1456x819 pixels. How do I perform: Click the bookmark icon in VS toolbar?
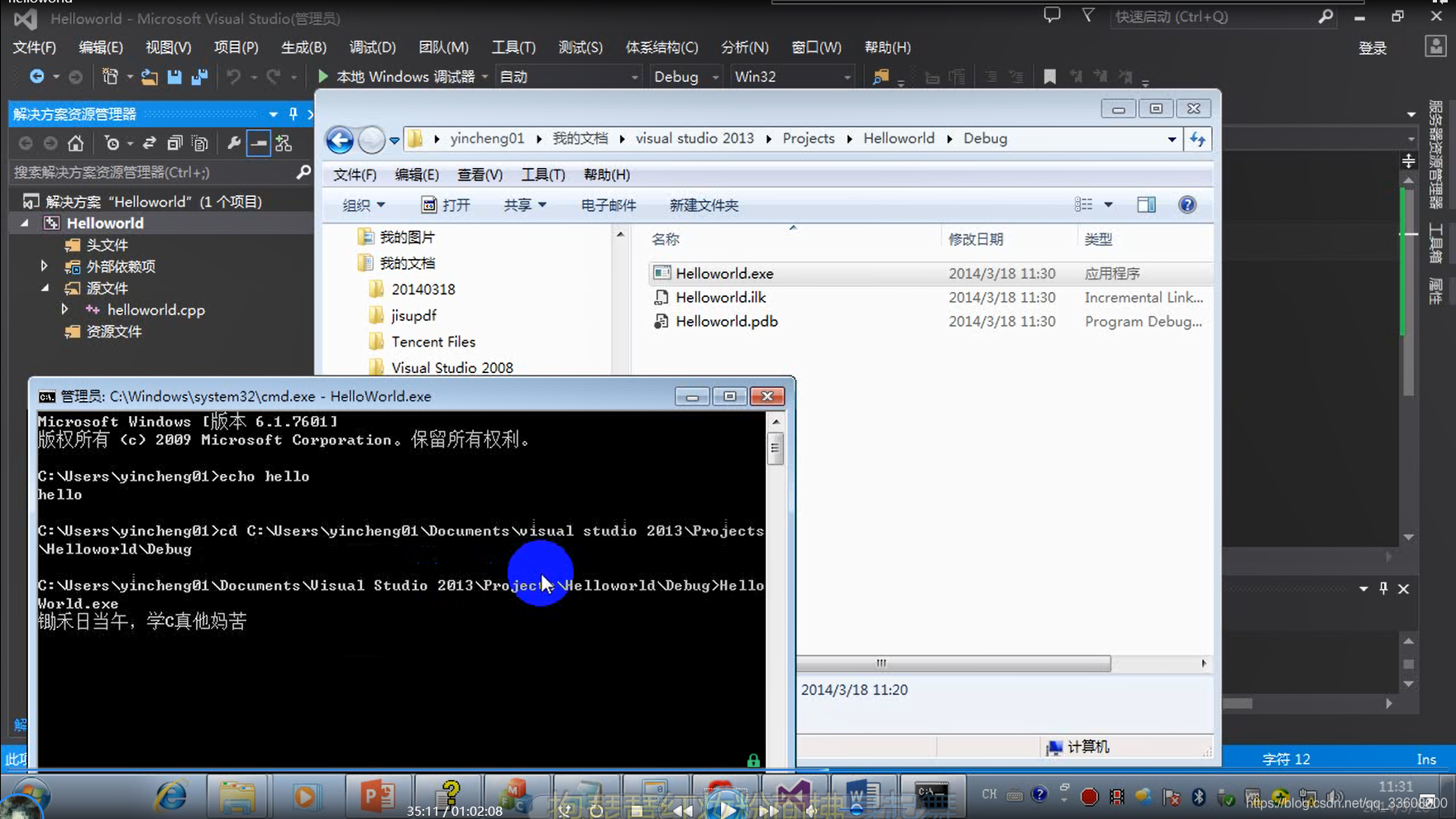tap(1049, 77)
